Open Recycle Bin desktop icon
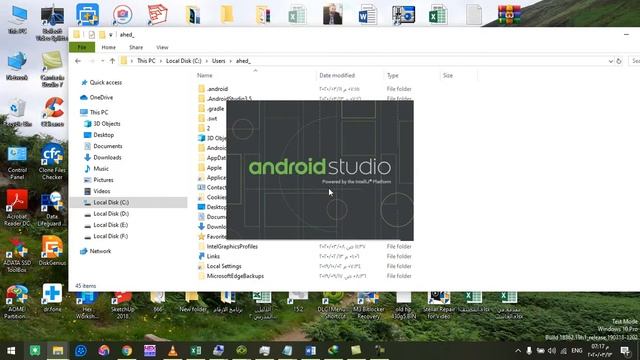 (17, 112)
